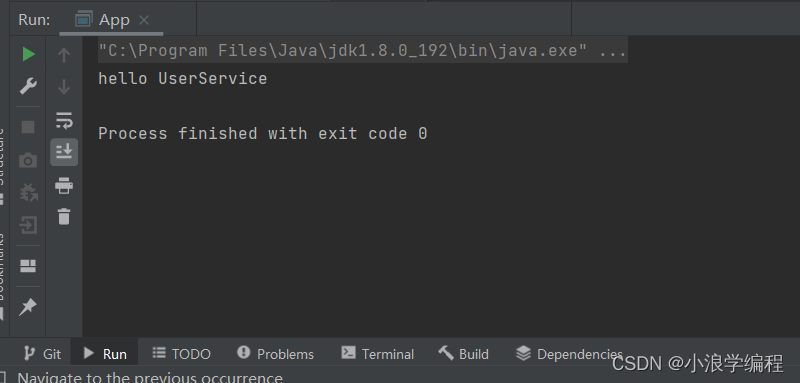Jump down the stack trace with the down arrow
This screenshot has height=383, width=800.
[x=64, y=87]
